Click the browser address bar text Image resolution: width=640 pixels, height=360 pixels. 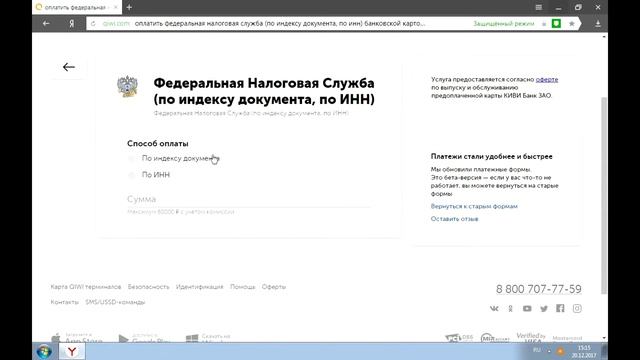point(280,24)
